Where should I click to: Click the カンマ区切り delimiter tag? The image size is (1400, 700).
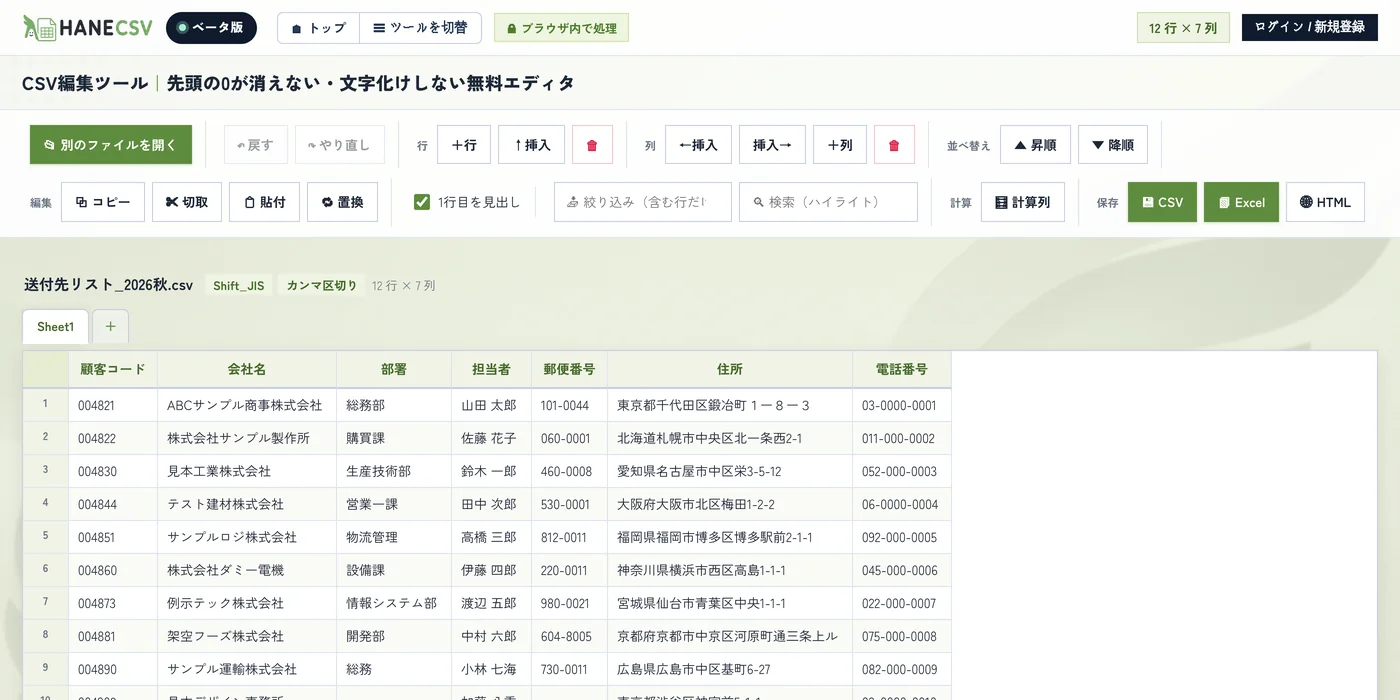(322, 285)
